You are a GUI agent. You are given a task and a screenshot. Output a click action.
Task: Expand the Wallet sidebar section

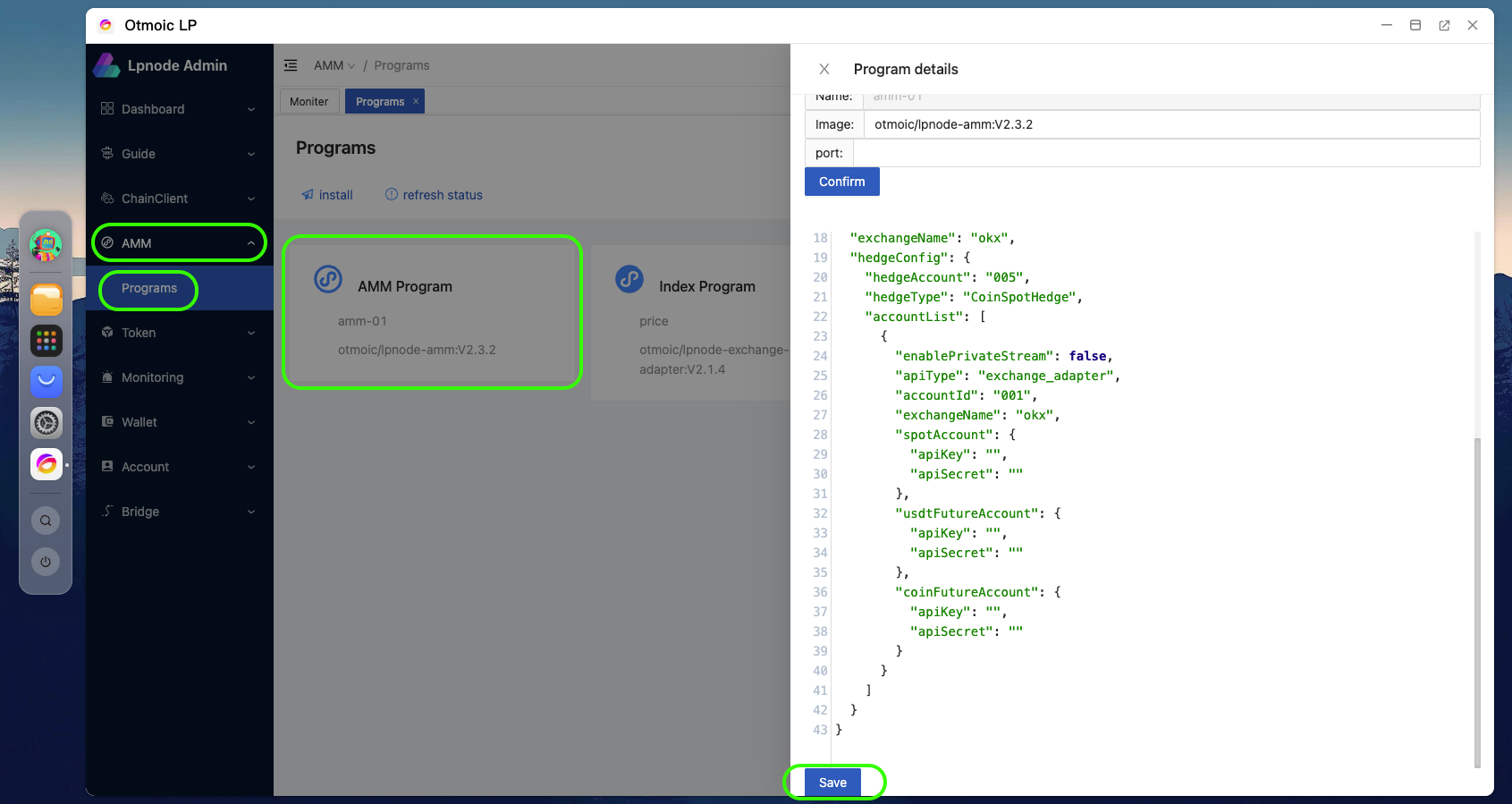click(x=179, y=422)
